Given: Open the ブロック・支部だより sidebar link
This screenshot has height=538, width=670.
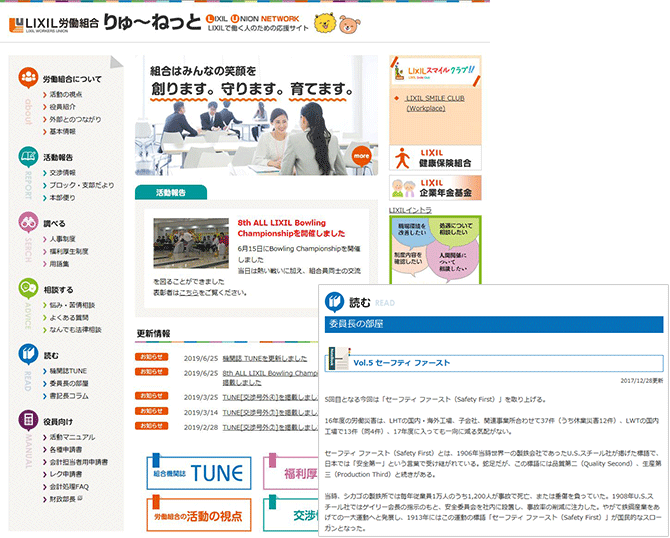Looking at the screenshot, I should coord(82,185).
